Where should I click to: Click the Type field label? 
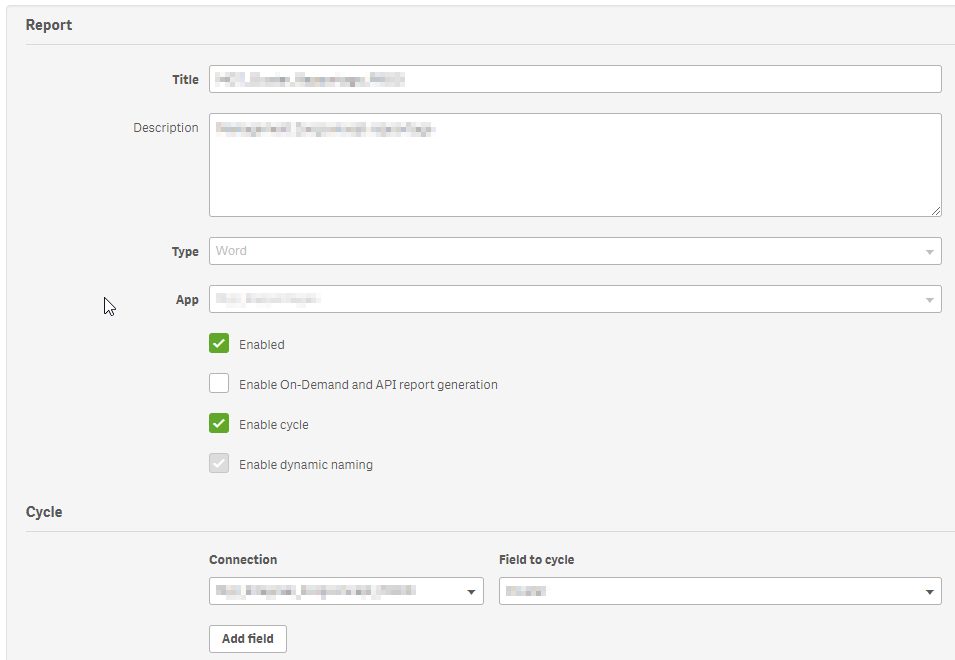(185, 252)
